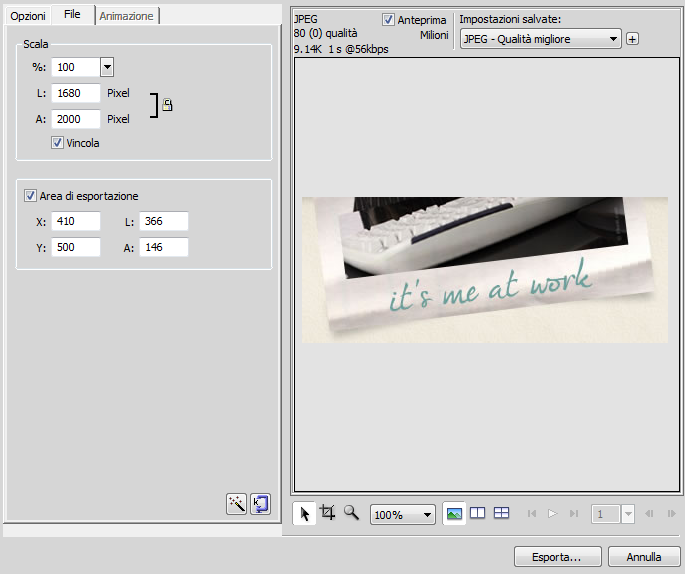This screenshot has width=685, height=574.
Task: Open the frame number dropdown arrow
Action: (628, 514)
